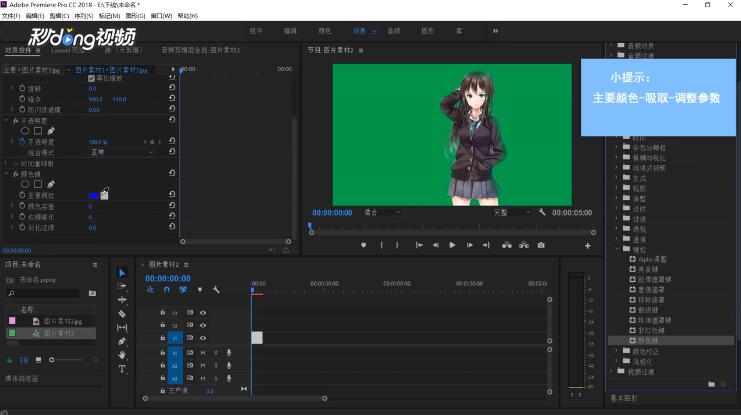Open the Window menu
This screenshot has height=415, width=741.
[x=161, y=16]
